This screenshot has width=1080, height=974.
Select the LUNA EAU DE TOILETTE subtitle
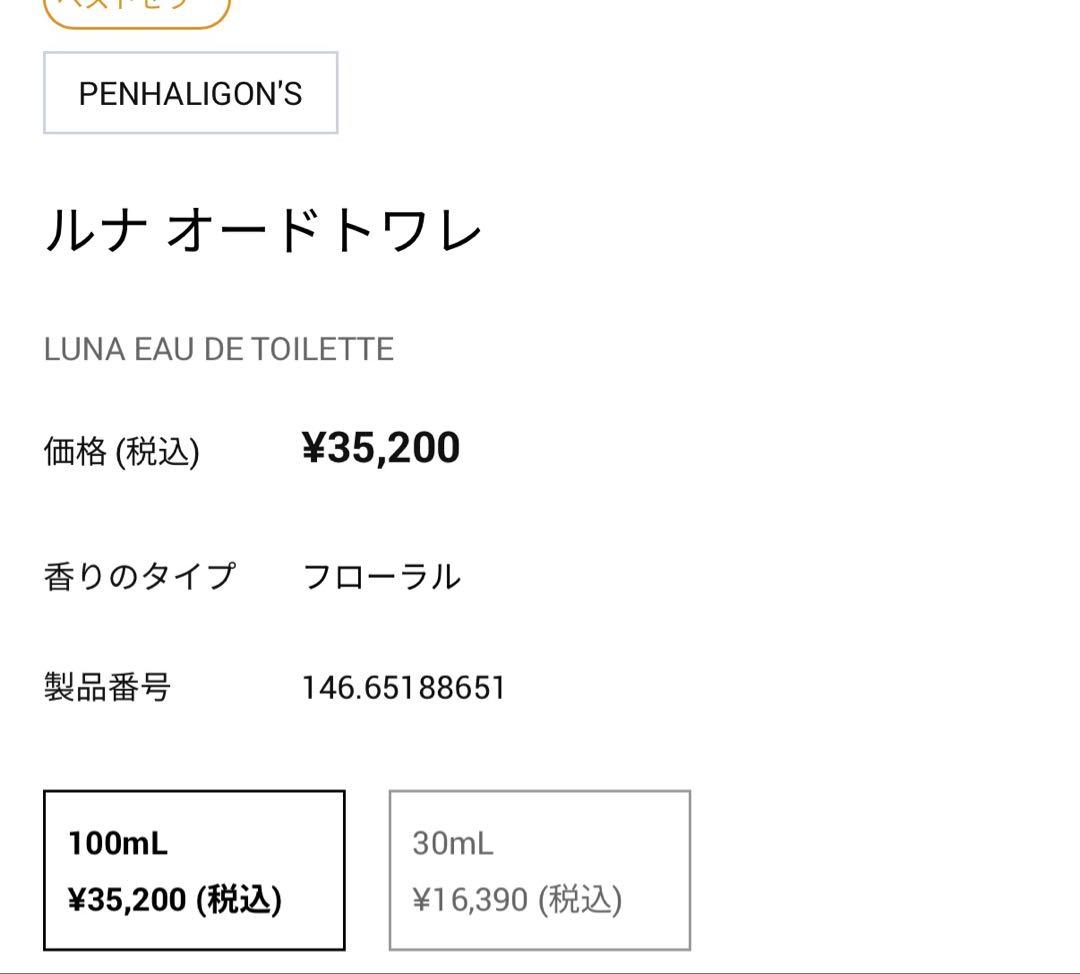click(x=219, y=349)
